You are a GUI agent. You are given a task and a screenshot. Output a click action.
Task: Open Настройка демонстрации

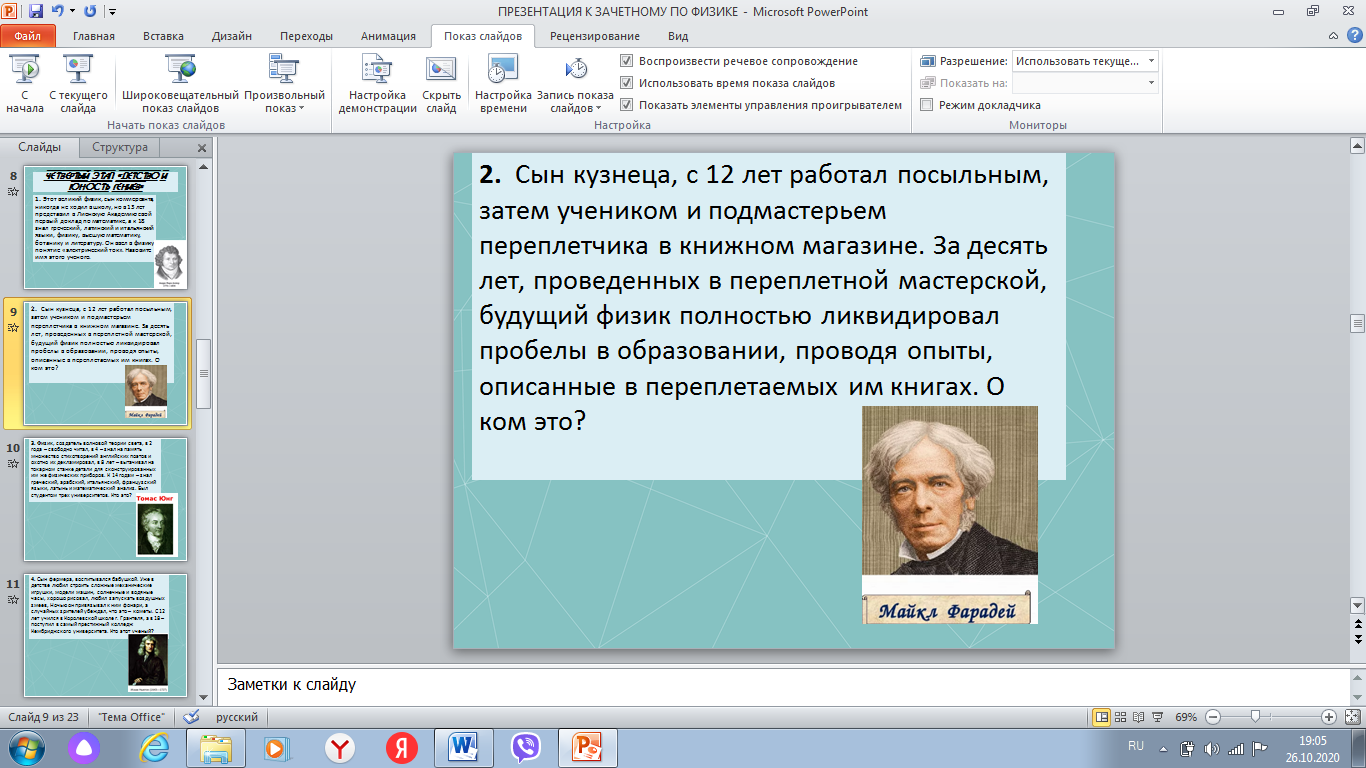click(x=377, y=84)
